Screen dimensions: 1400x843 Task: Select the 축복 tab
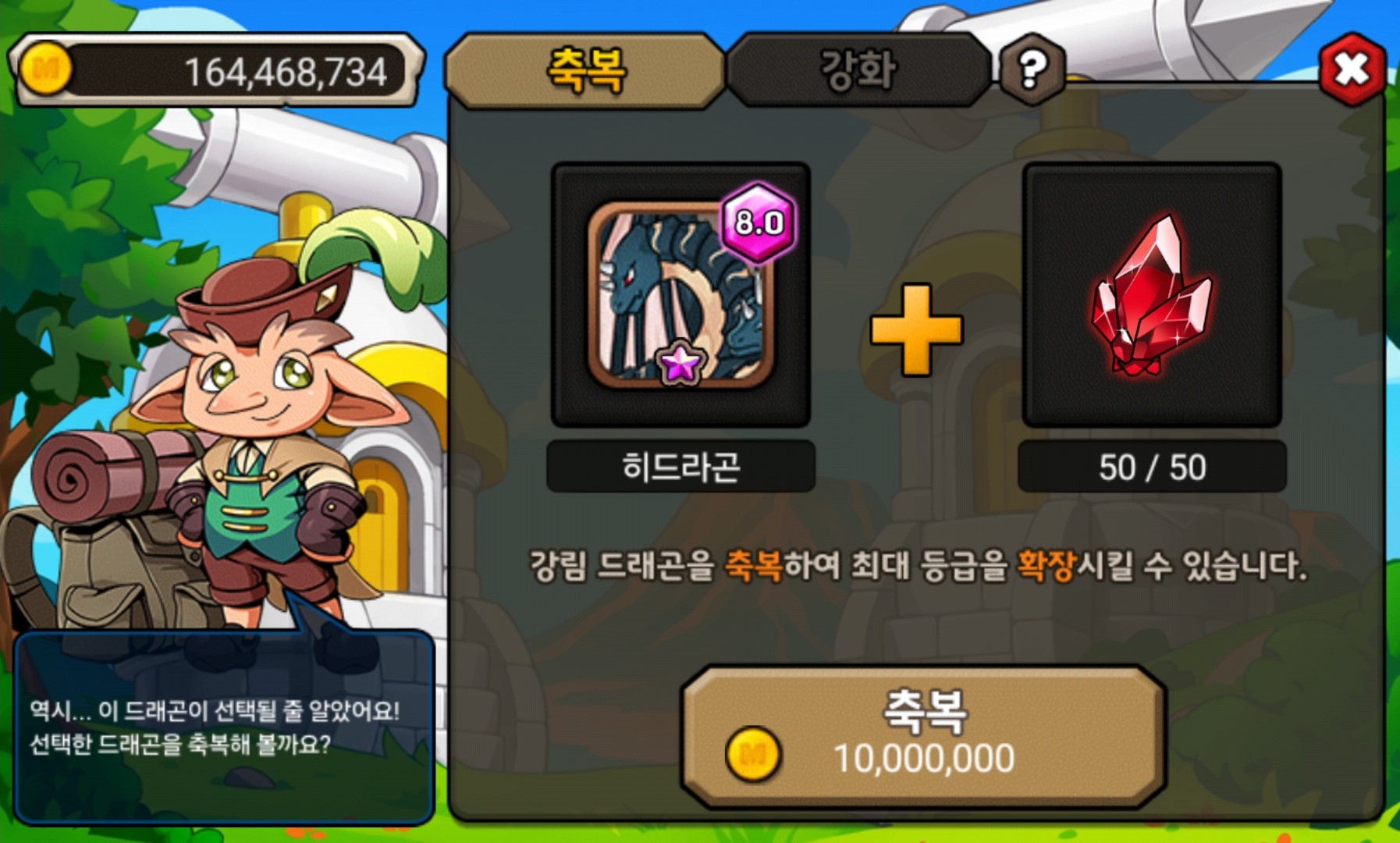[x=585, y=70]
